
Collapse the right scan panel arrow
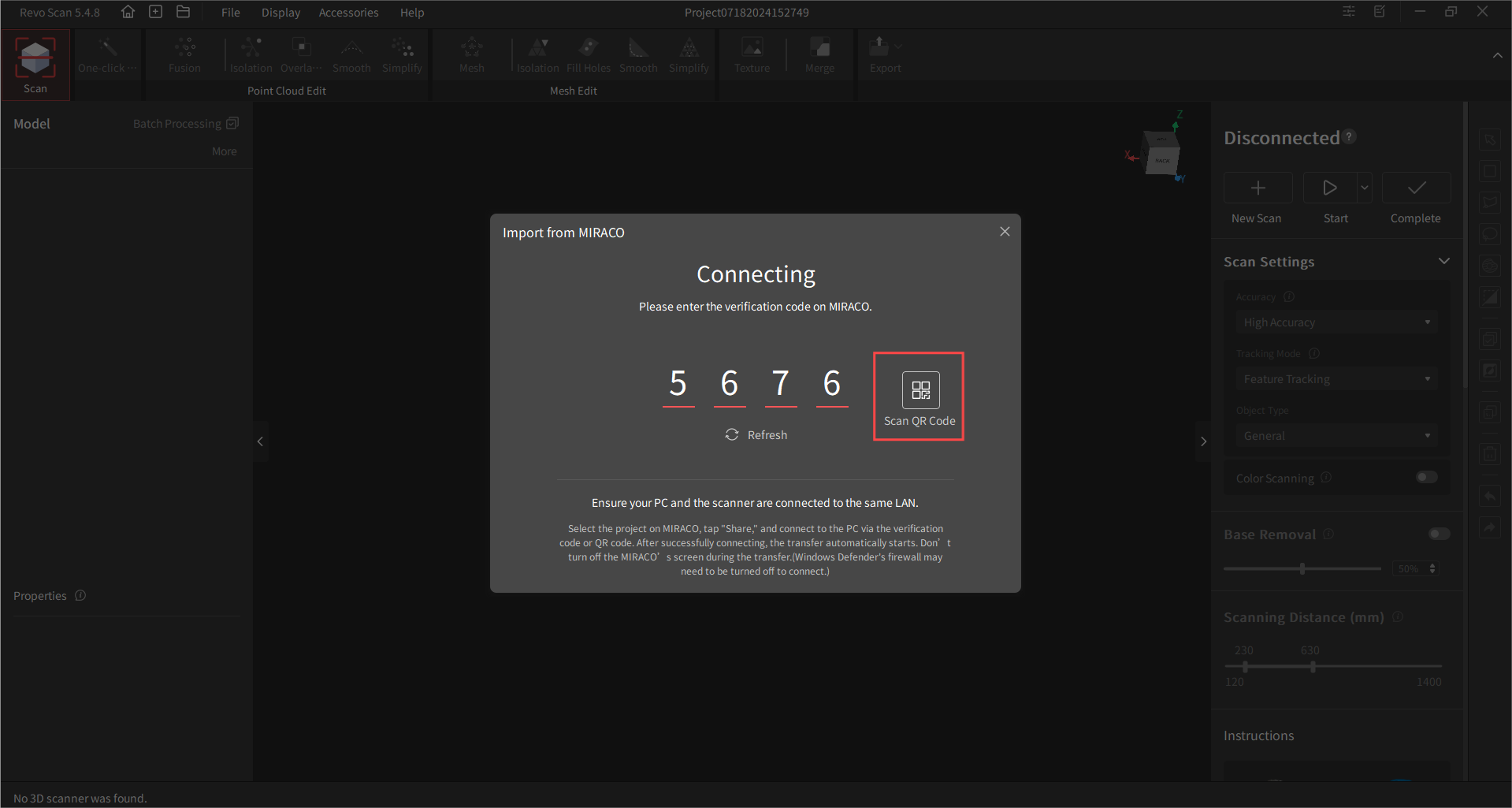1203,441
